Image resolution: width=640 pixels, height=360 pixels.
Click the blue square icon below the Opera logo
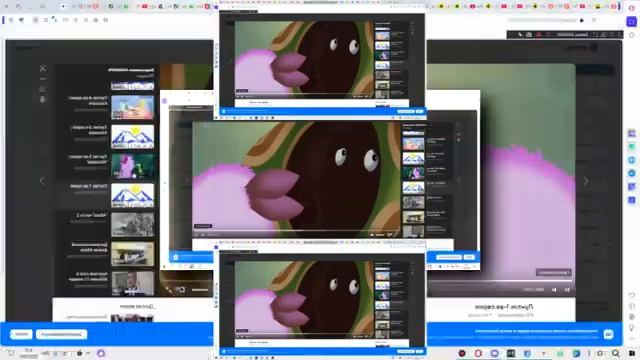click(x=632, y=22)
